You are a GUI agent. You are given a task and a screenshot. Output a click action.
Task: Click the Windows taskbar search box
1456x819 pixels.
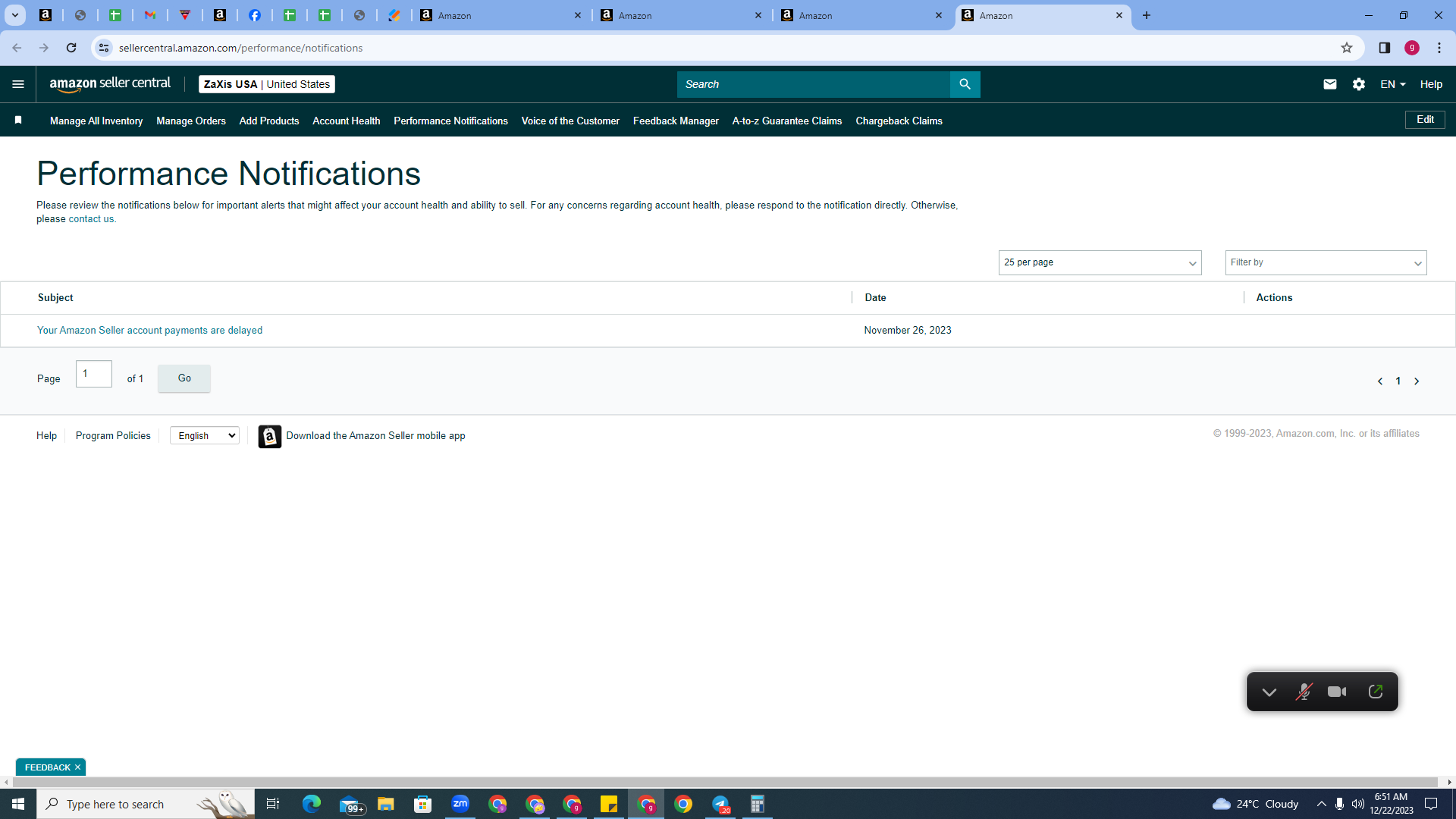coord(146,804)
